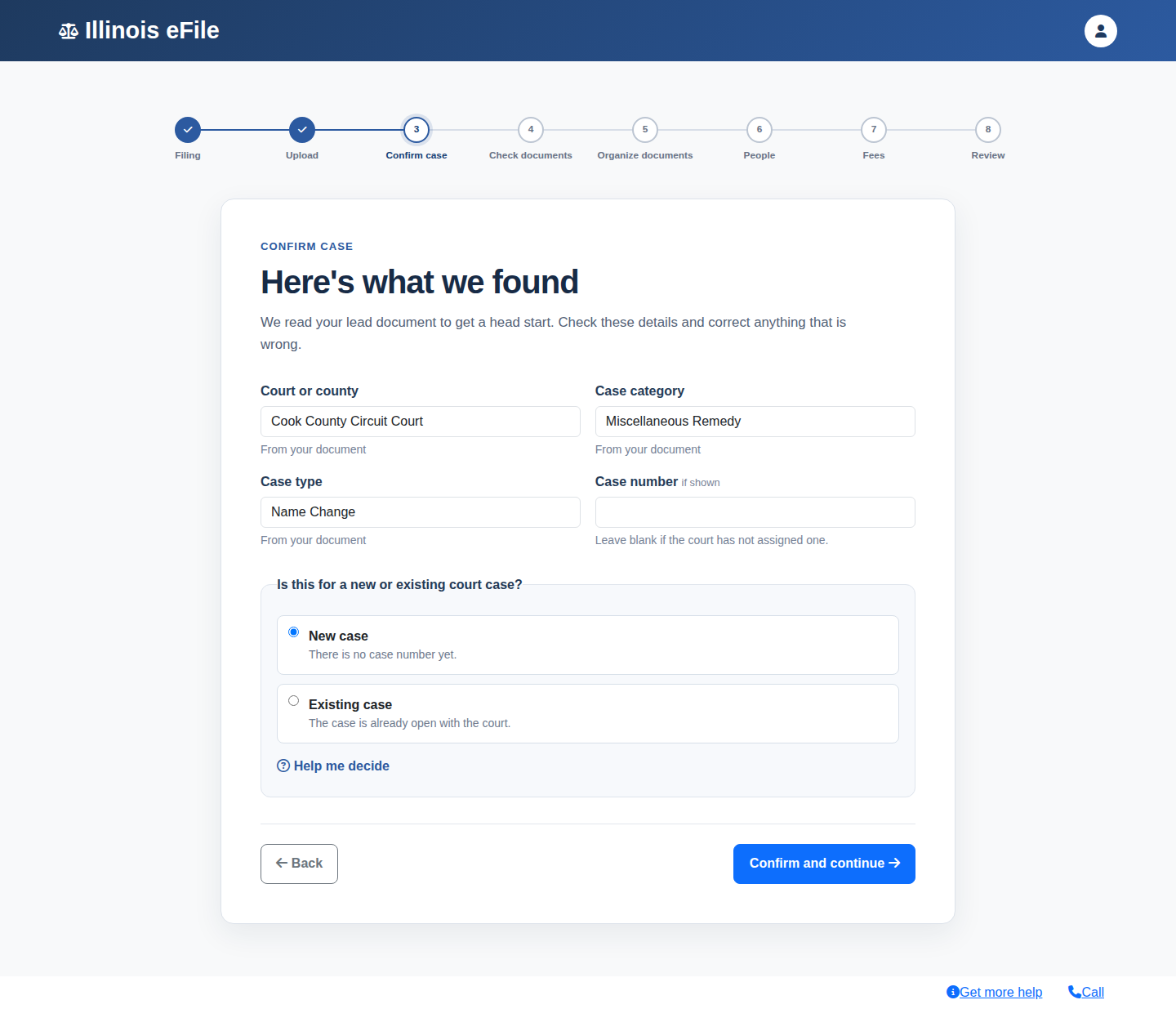This screenshot has height=1009, width=1176.
Task: Go Back to previous step
Action: (x=299, y=864)
